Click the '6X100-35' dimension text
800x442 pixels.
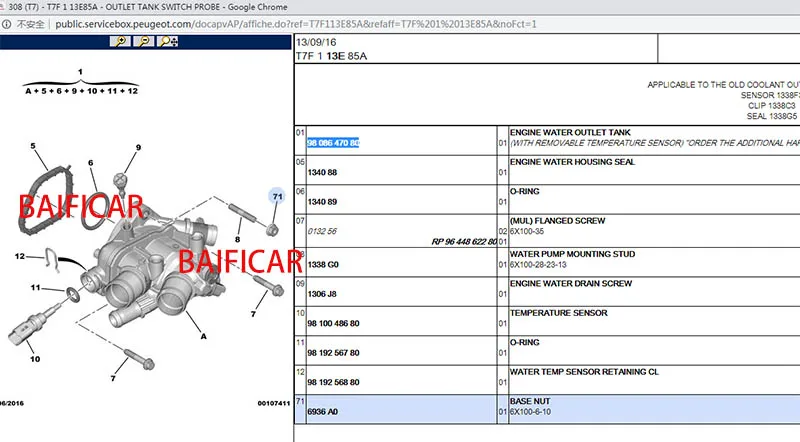click(527, 231)
